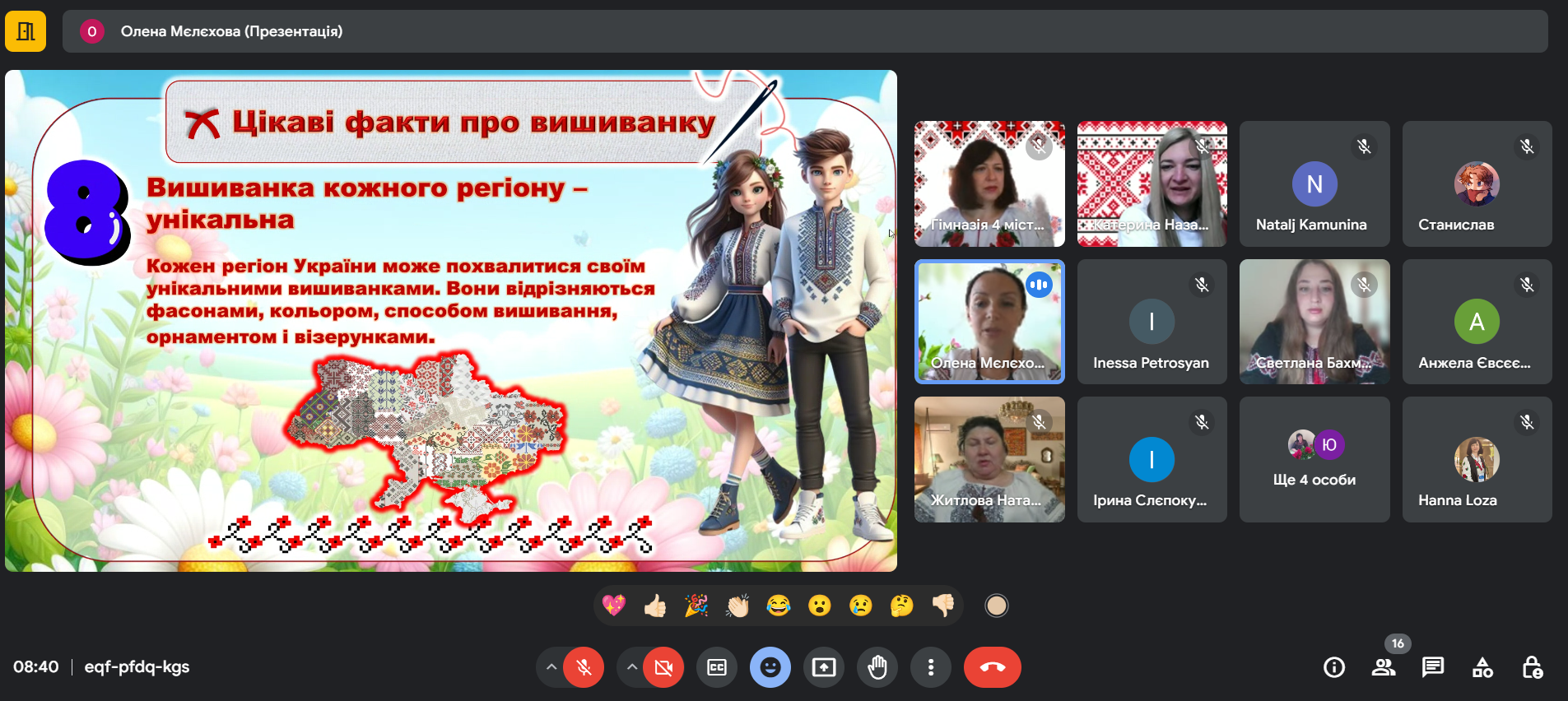Show the participants list panel
Screen dimensions: 1568x701
coord(1384,667)
